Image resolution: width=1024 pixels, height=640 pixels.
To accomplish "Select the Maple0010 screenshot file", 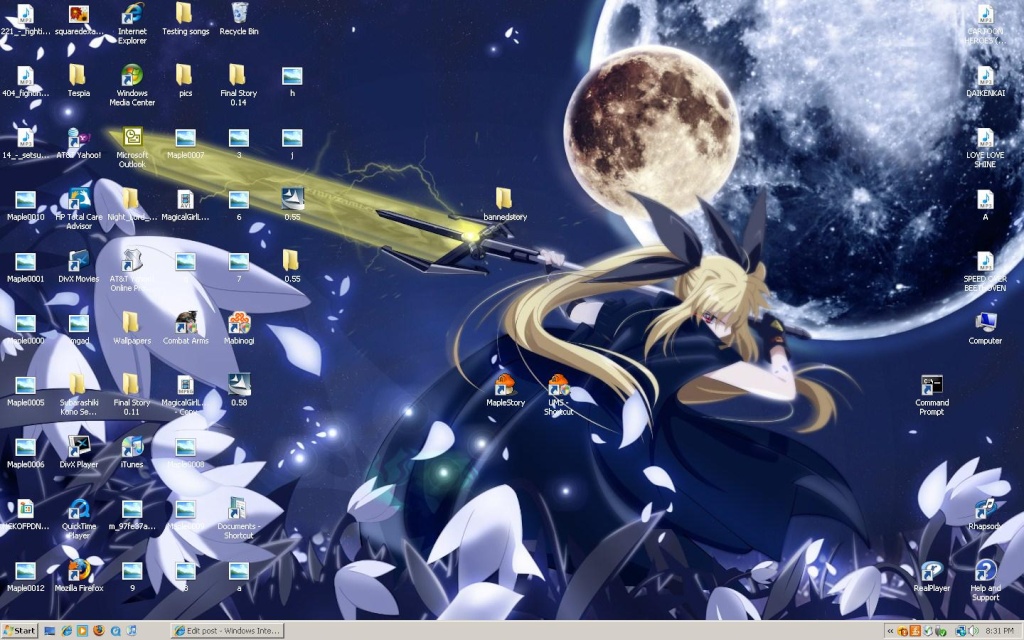I will (x=25, y=205).
